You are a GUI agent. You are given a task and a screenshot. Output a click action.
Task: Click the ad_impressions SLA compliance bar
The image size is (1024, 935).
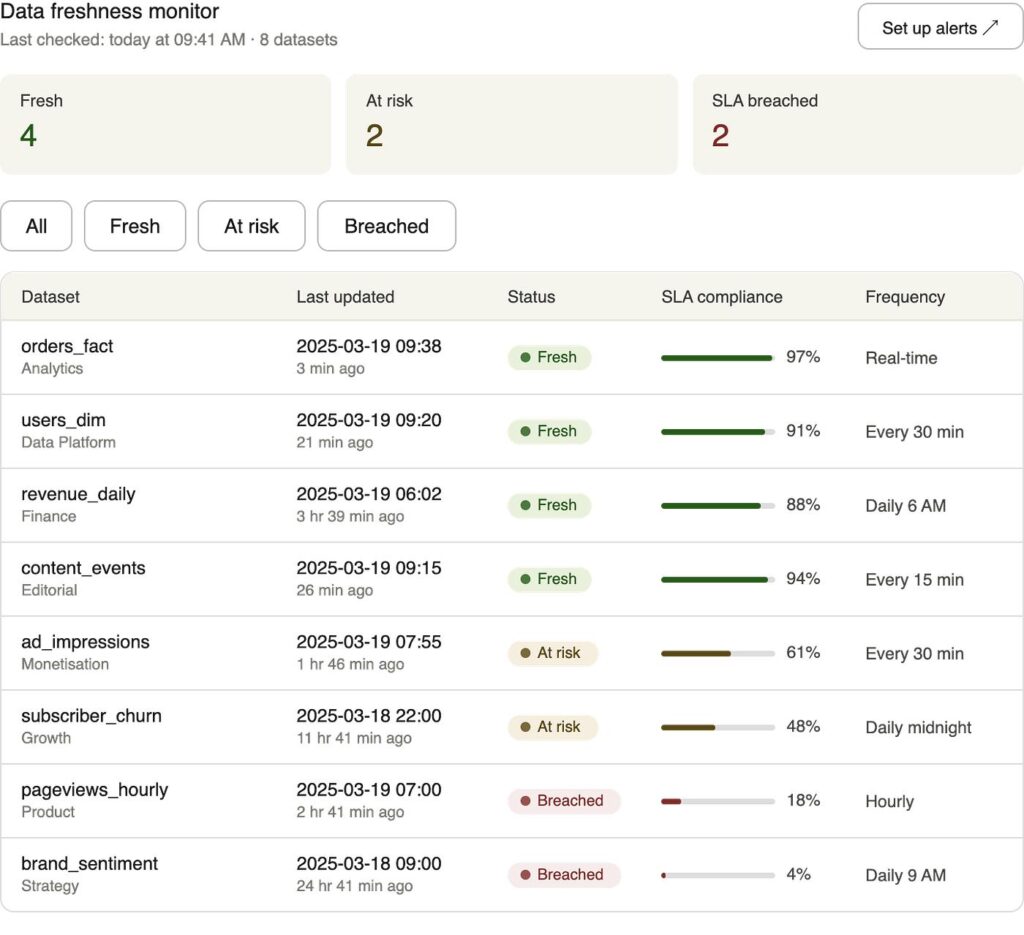(x=718, y=654)
